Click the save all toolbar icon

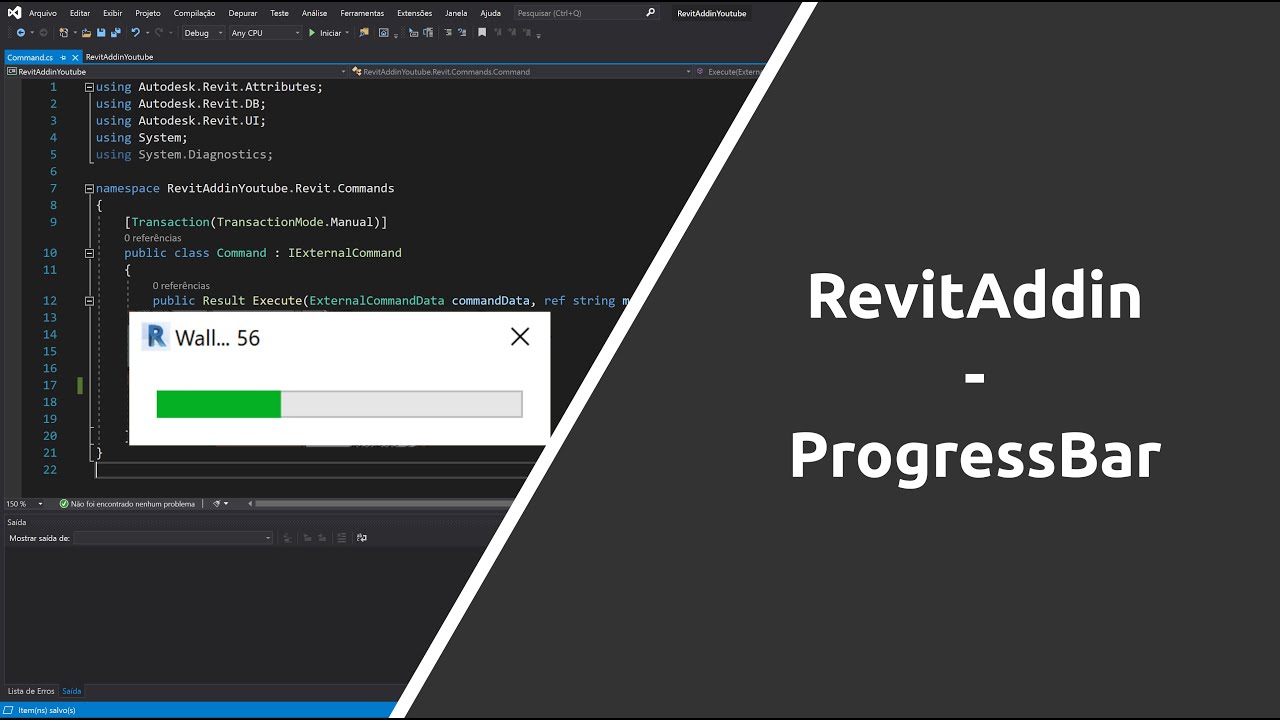pos(115,33)
